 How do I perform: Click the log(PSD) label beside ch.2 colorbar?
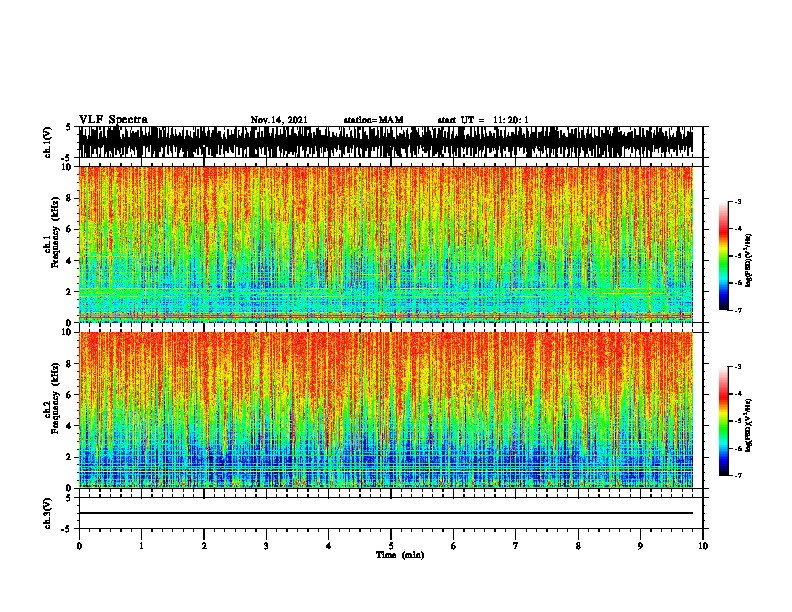click(x=749, y=425)
